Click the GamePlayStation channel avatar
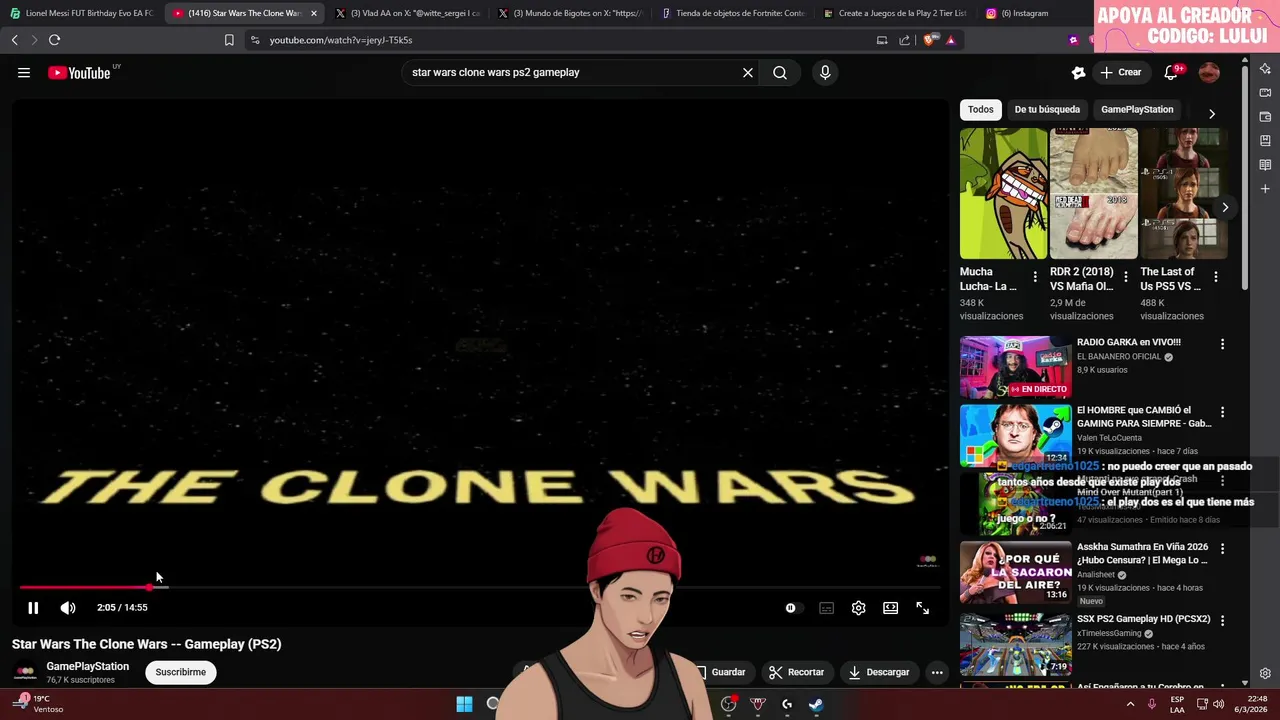The height and width of the screenshot is (720, 1280). tap(26, 672)
